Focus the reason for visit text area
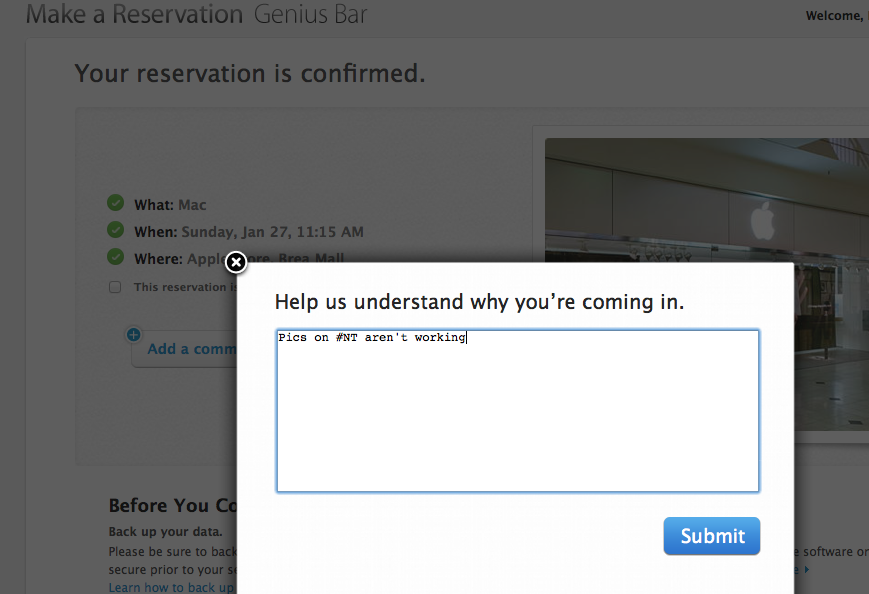The width and height of the screenshot is (869, 594). click(518, 411)
